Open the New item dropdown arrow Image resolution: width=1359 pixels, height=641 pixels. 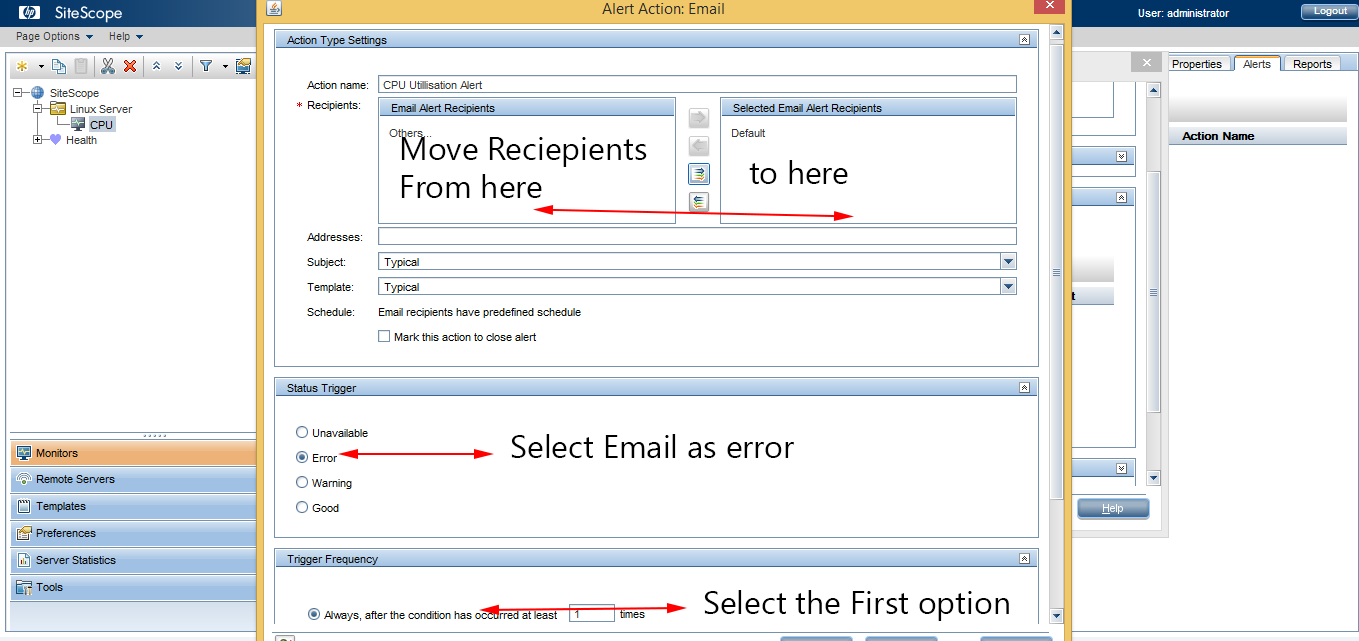[41, 67]
